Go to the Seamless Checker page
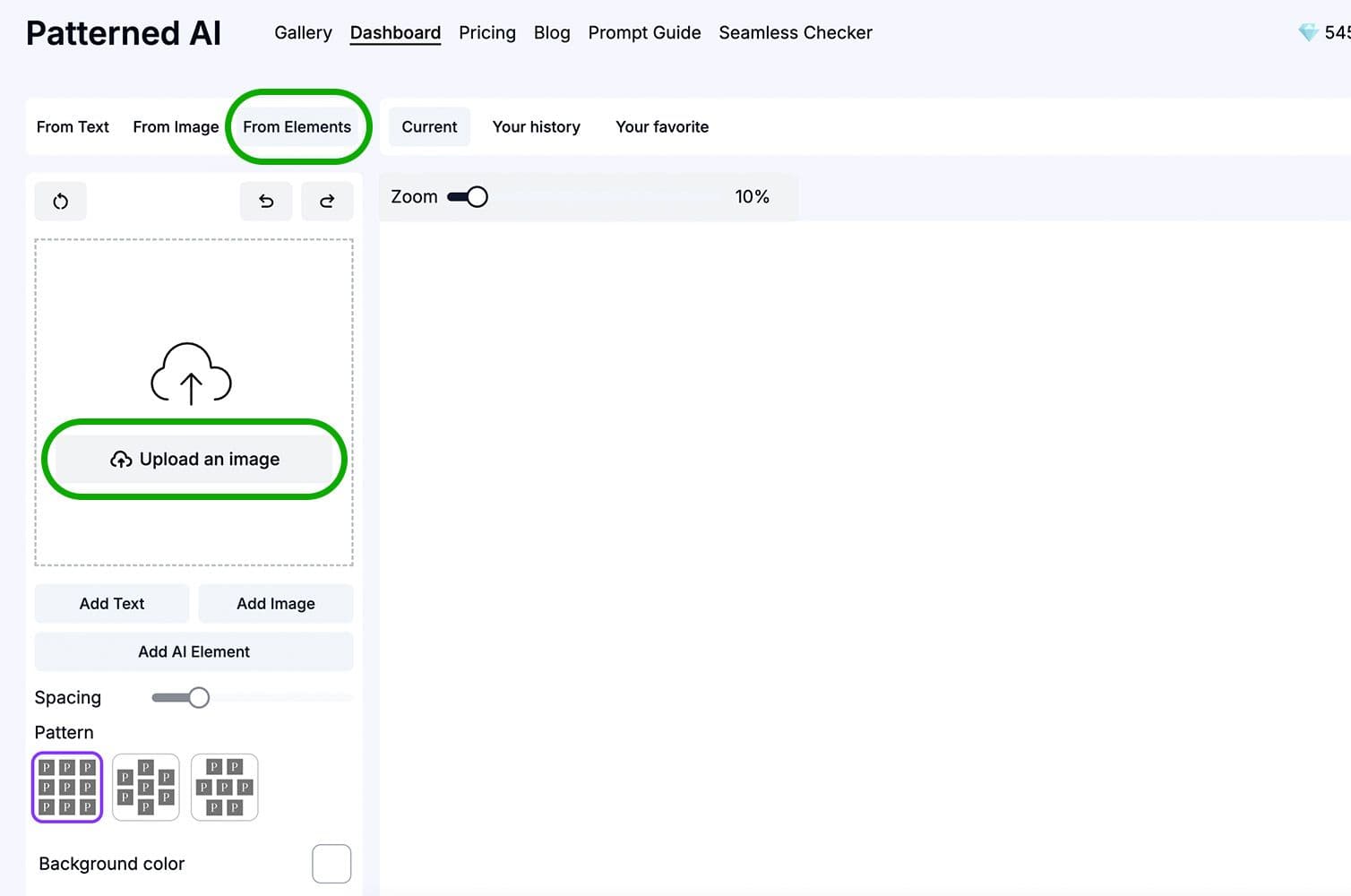 pos(795,33)
